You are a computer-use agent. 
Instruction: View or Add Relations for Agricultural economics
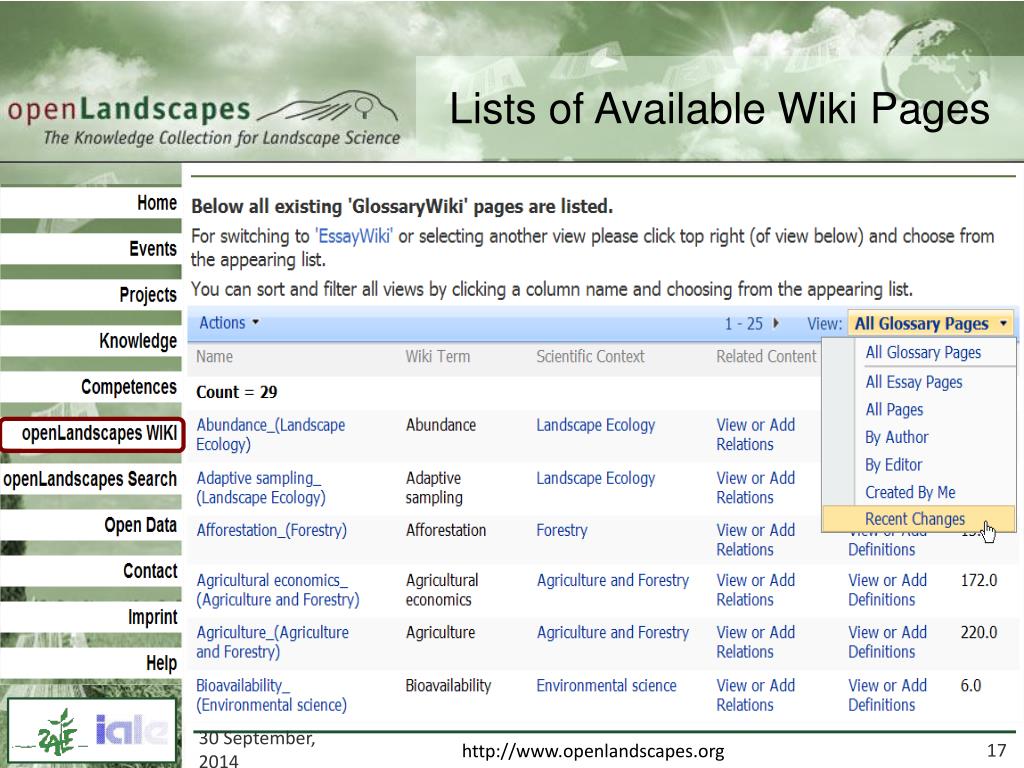coord(756,590)
